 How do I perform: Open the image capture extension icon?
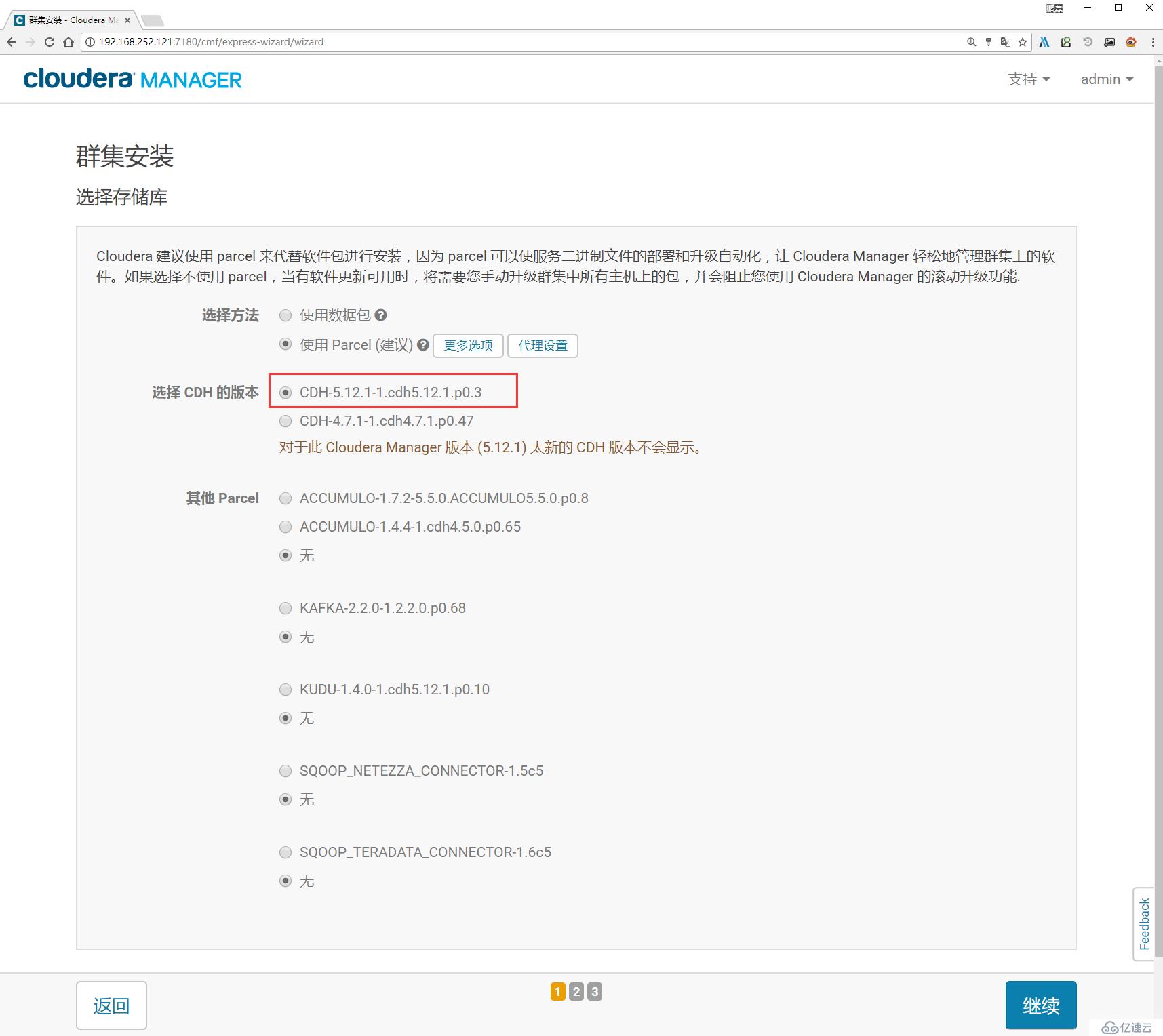tap(1109, 42)
